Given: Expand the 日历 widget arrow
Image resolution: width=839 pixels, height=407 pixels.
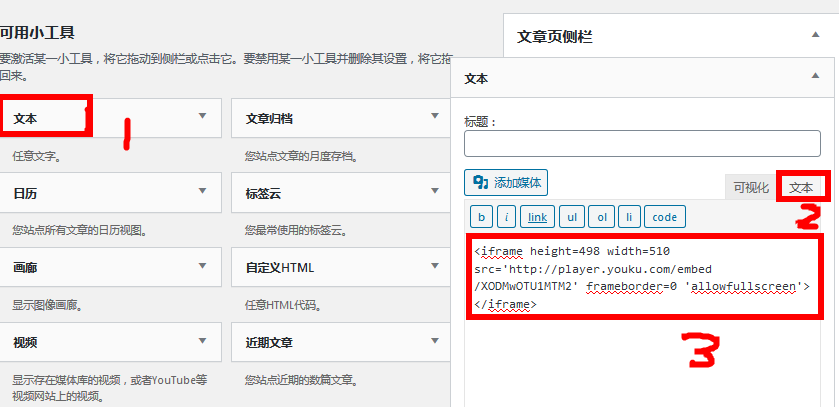Looking at the screenshot, I should click(203, 191).
